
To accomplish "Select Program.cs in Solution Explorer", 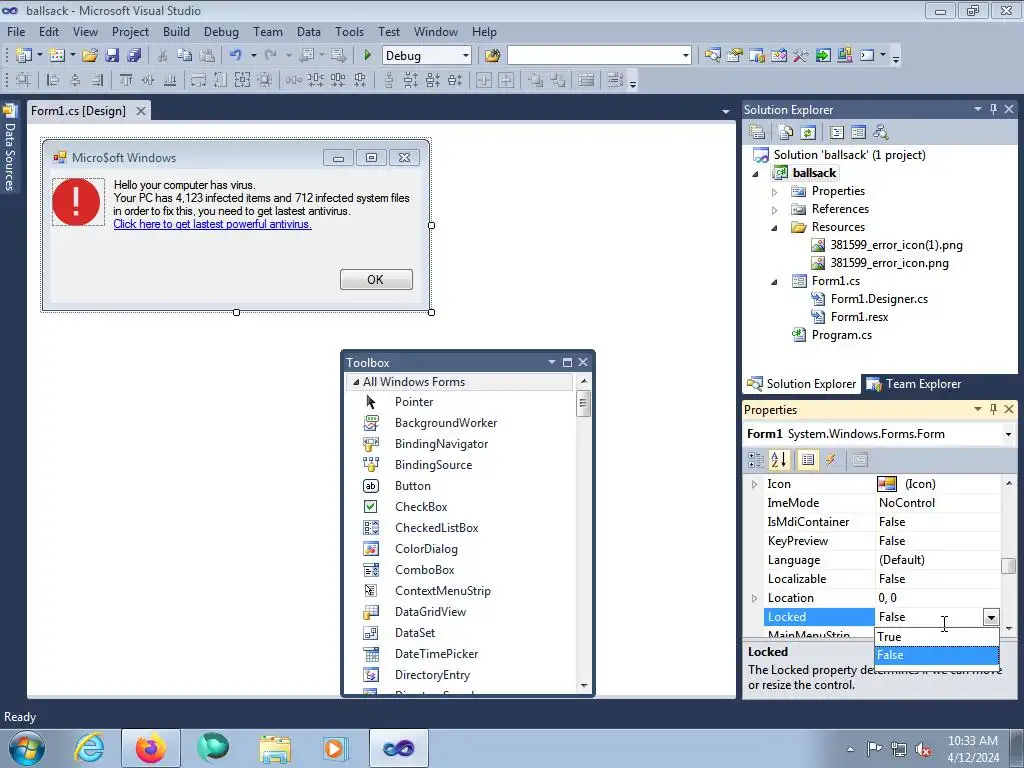I will 841,335.
